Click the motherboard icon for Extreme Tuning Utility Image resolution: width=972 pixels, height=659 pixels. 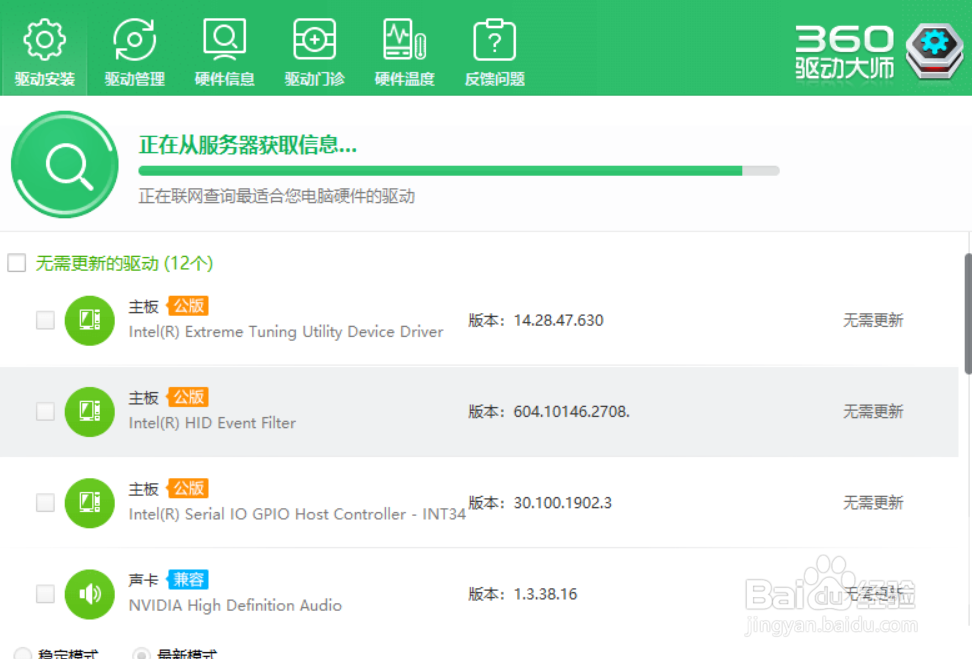tap(89, 320)
